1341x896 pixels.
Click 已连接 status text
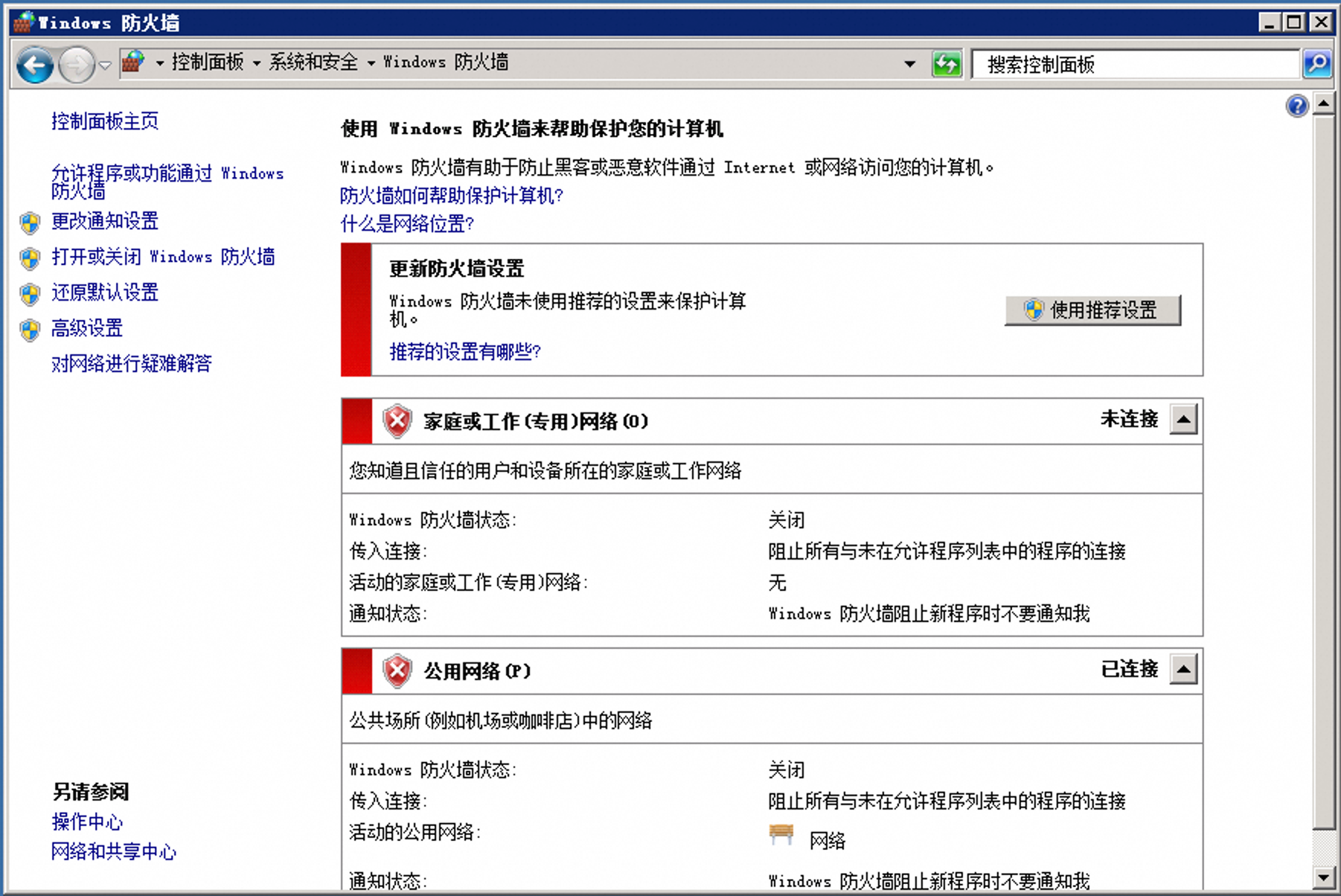(1130, 670)
